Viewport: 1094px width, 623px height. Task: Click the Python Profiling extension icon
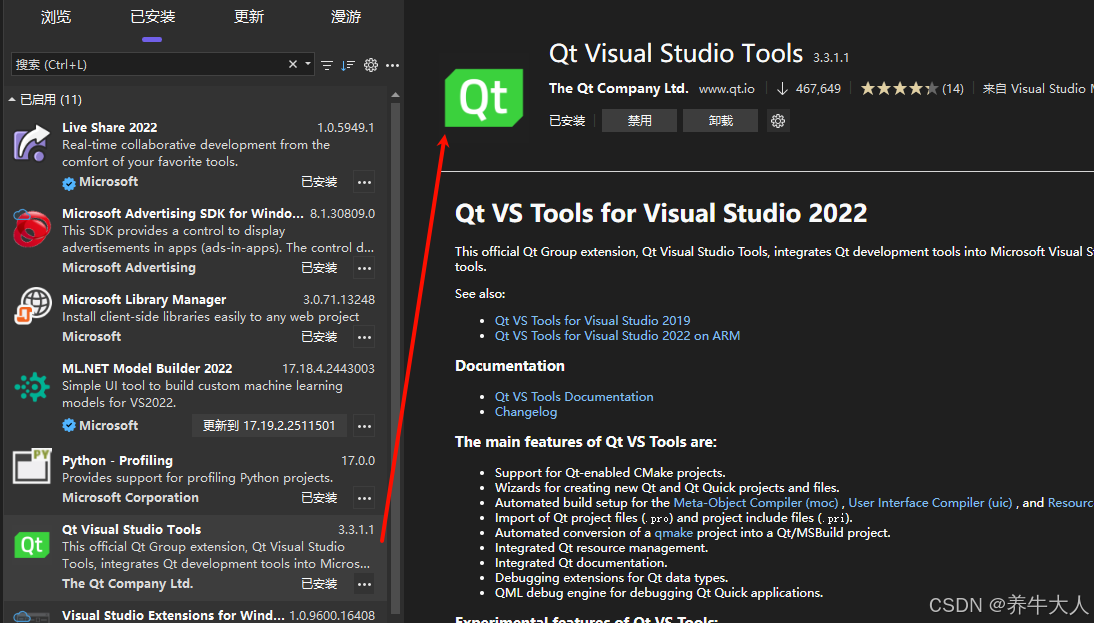pyautogui.click(x=31, y=466)
